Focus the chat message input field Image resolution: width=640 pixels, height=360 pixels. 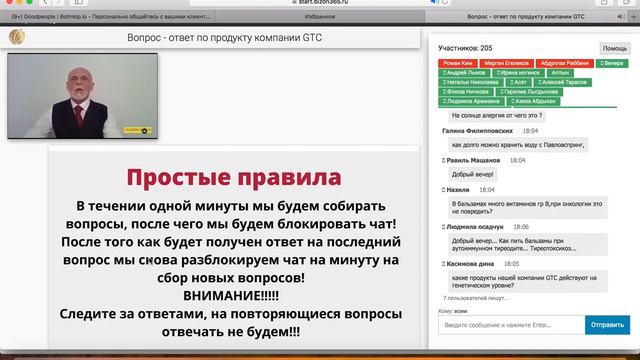point(511,325)
